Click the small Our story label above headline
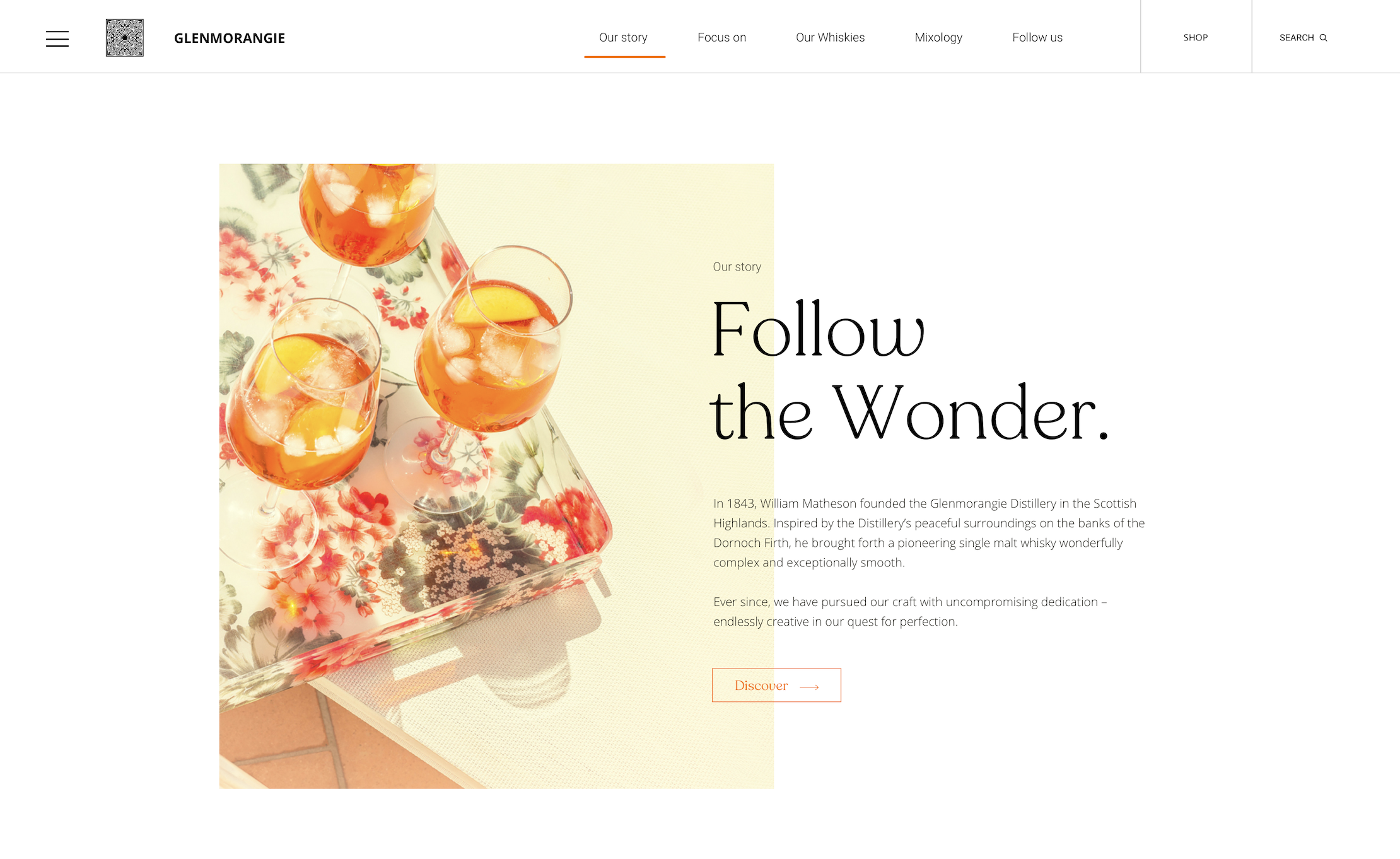The height and width of the screenshot is (859, 1400). (x=737, y=267)
